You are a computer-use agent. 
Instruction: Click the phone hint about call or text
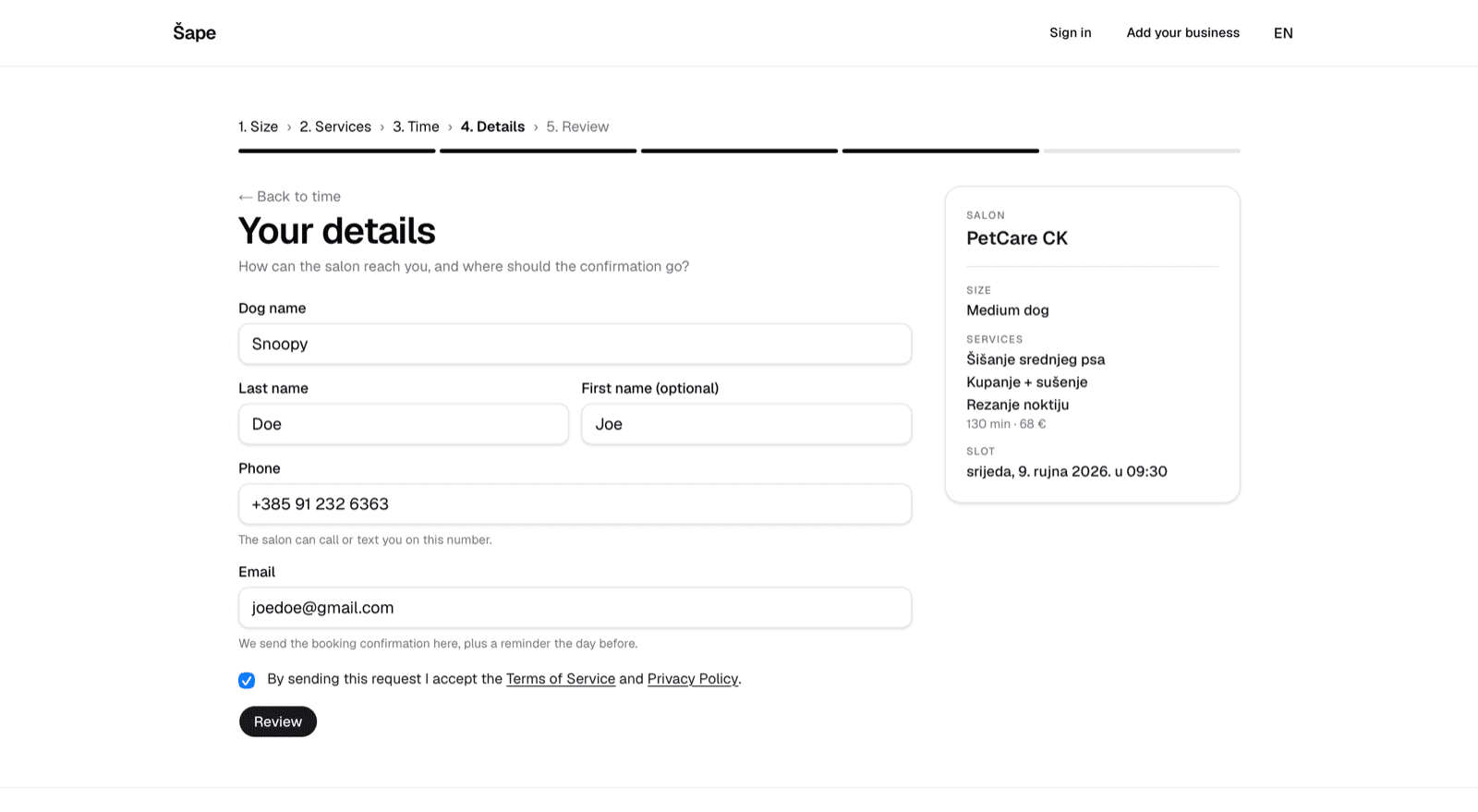pyautogui.click(x=365, y=539)
